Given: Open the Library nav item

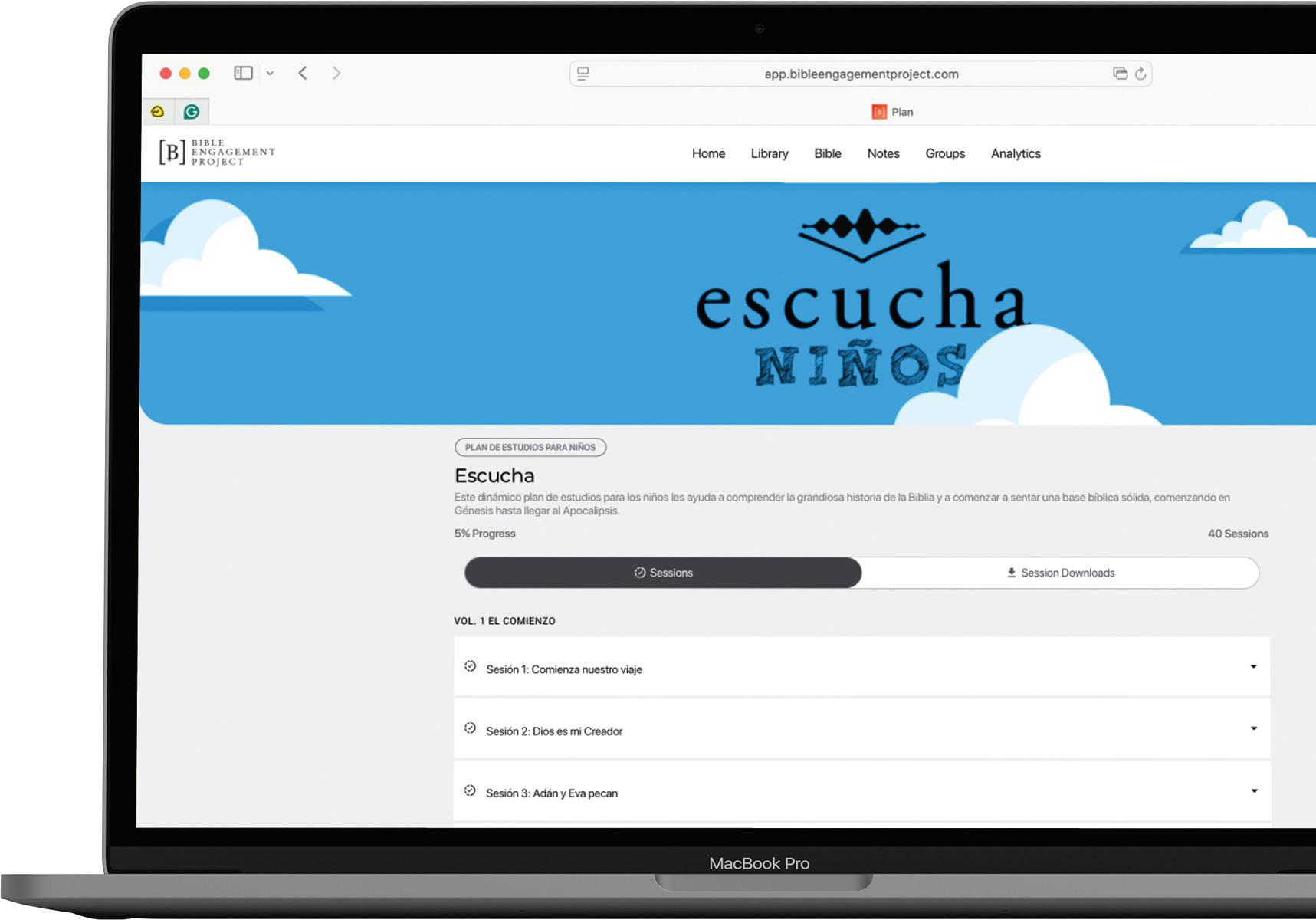Looking at the screenshot, I should (770, 153).
